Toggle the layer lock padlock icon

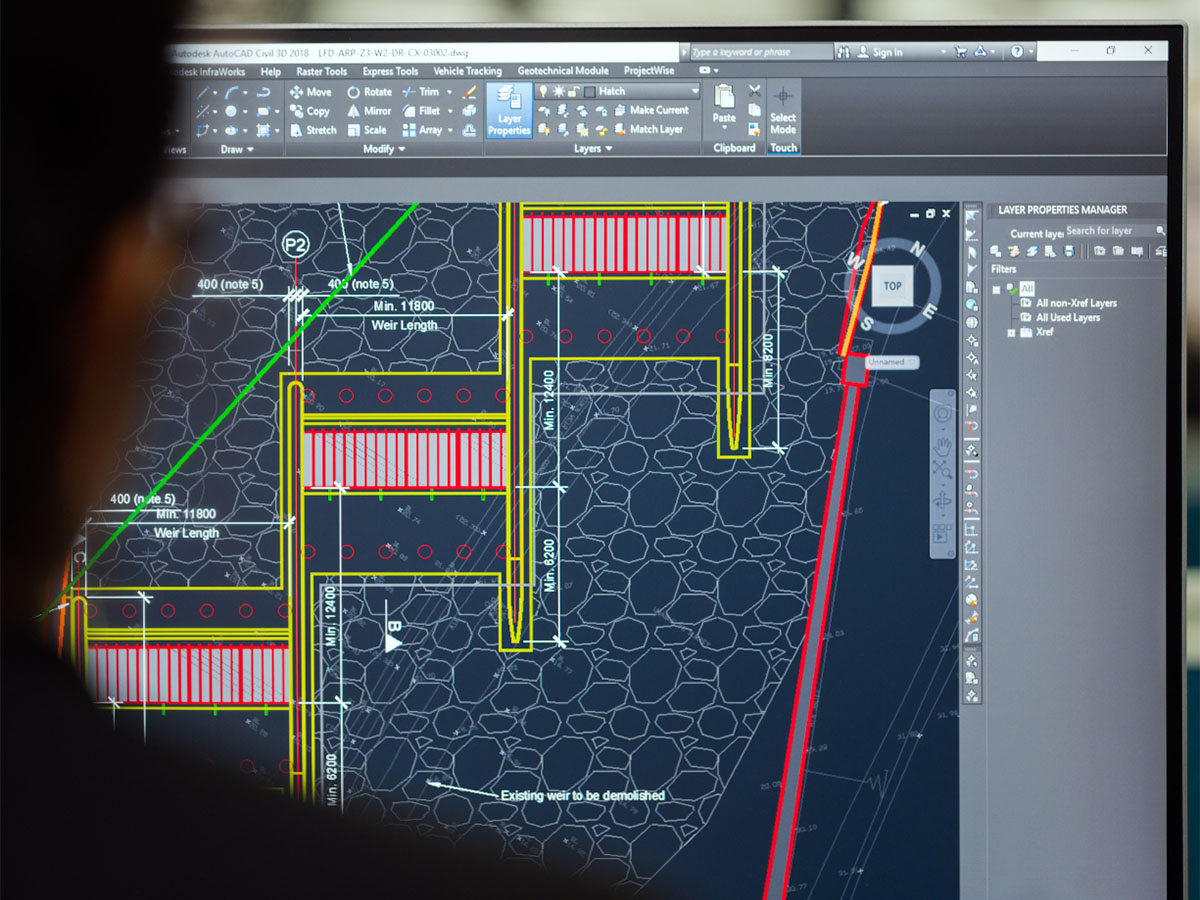click(x=574, y=91)
